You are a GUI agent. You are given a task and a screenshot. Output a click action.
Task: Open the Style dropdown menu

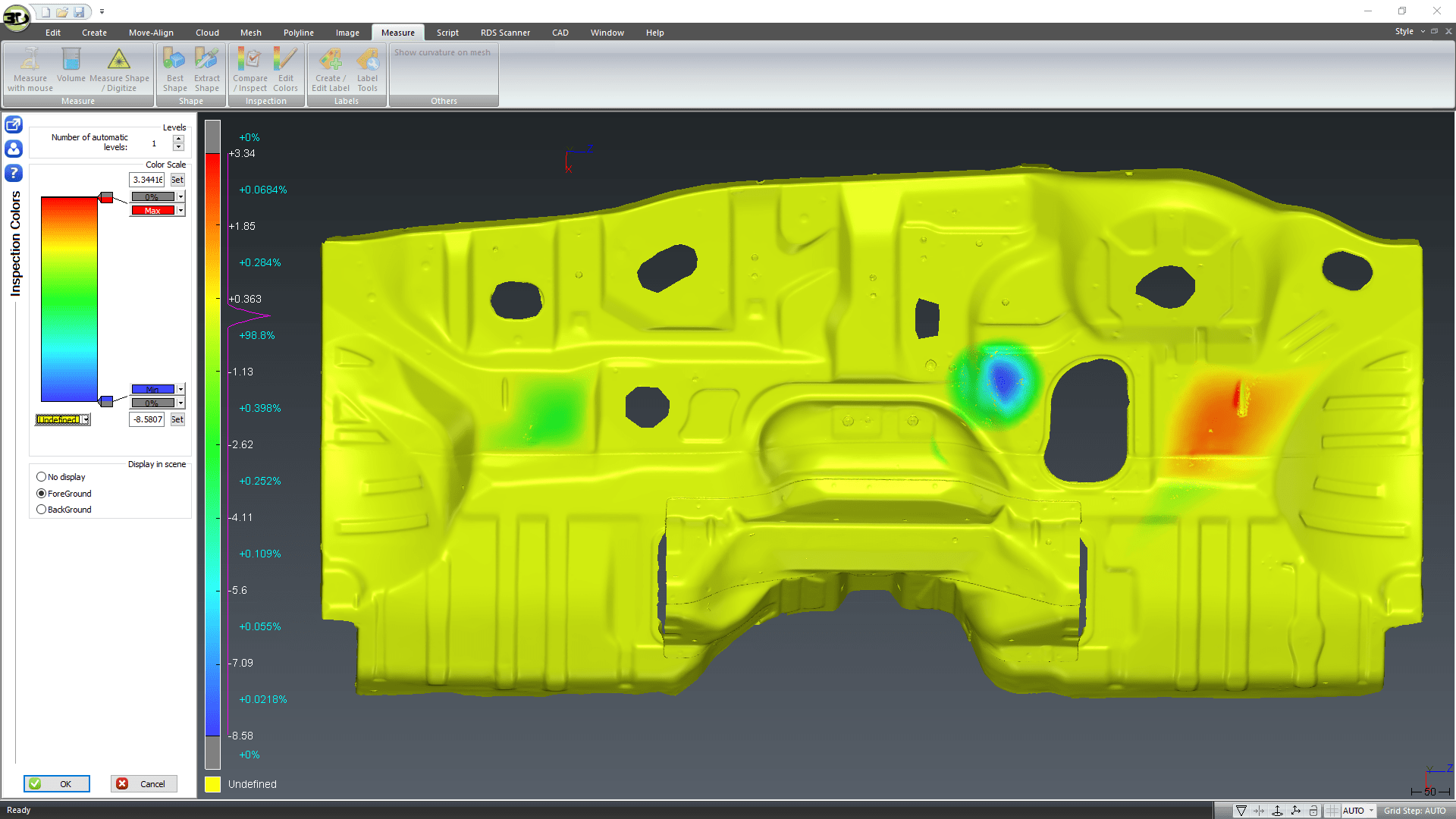pyautogui.click(x=1409, y=32)
